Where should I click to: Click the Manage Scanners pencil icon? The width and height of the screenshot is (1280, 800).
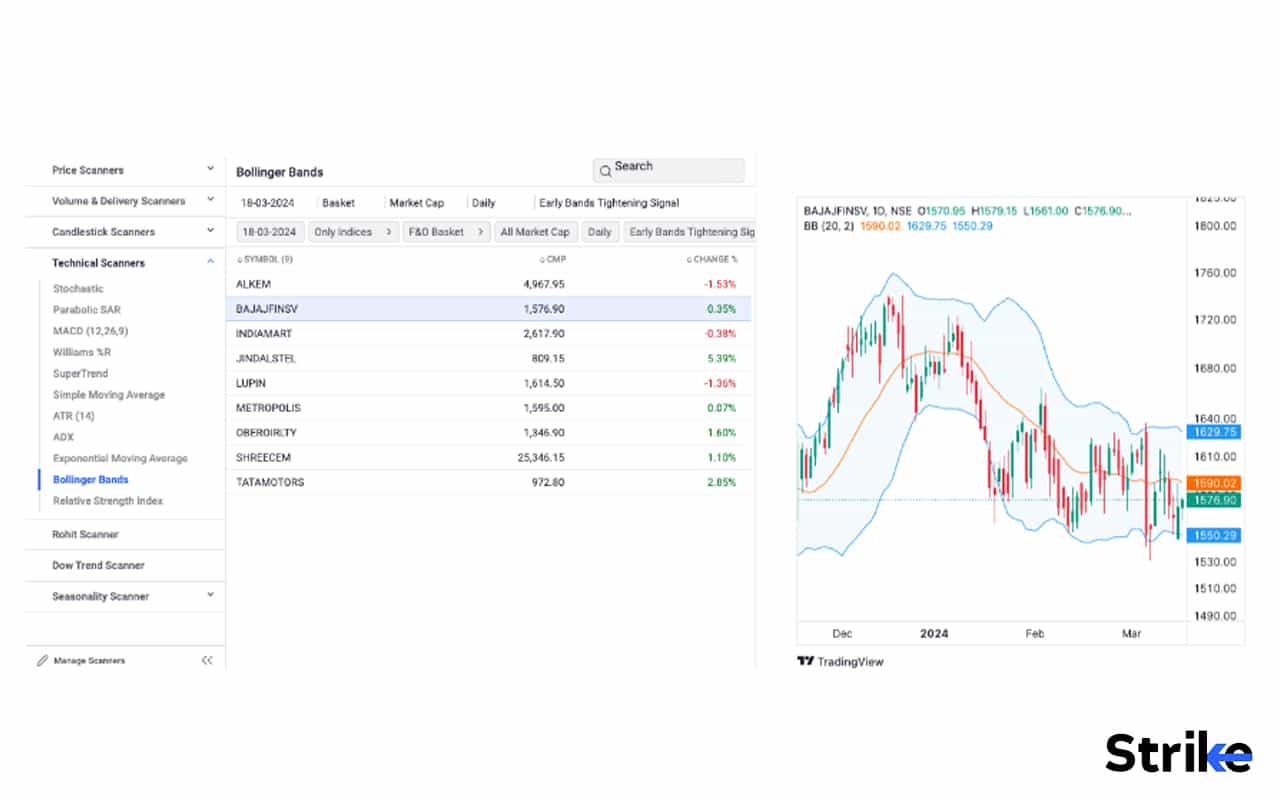(41, 660)
